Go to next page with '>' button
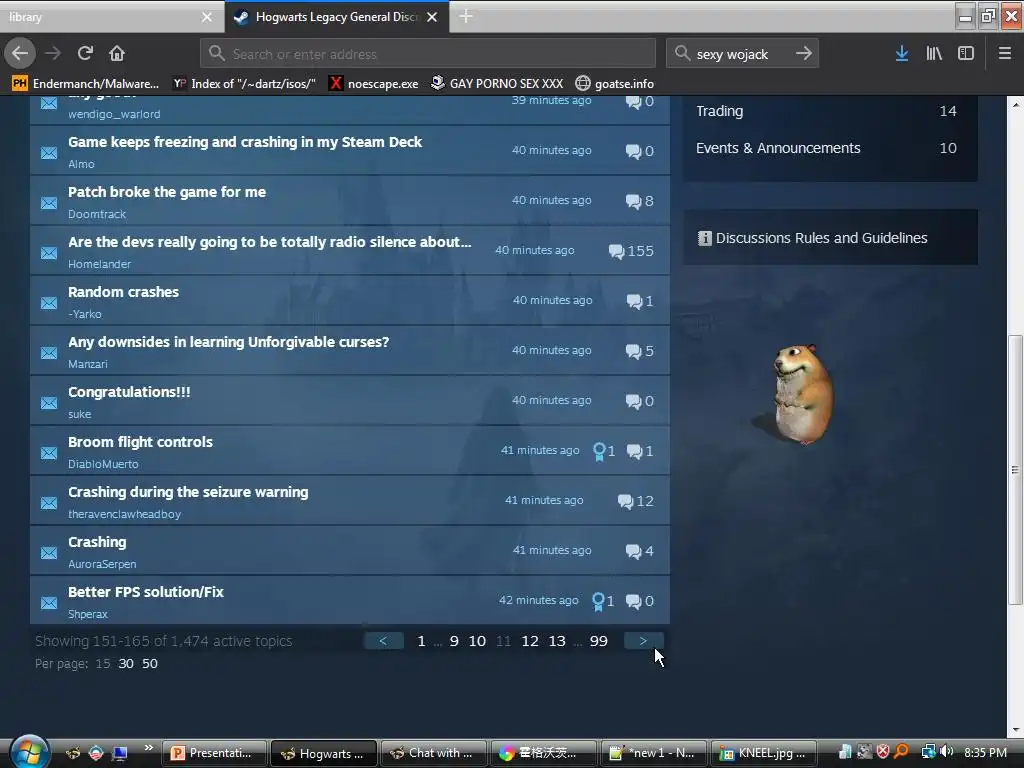 (643, 641)
